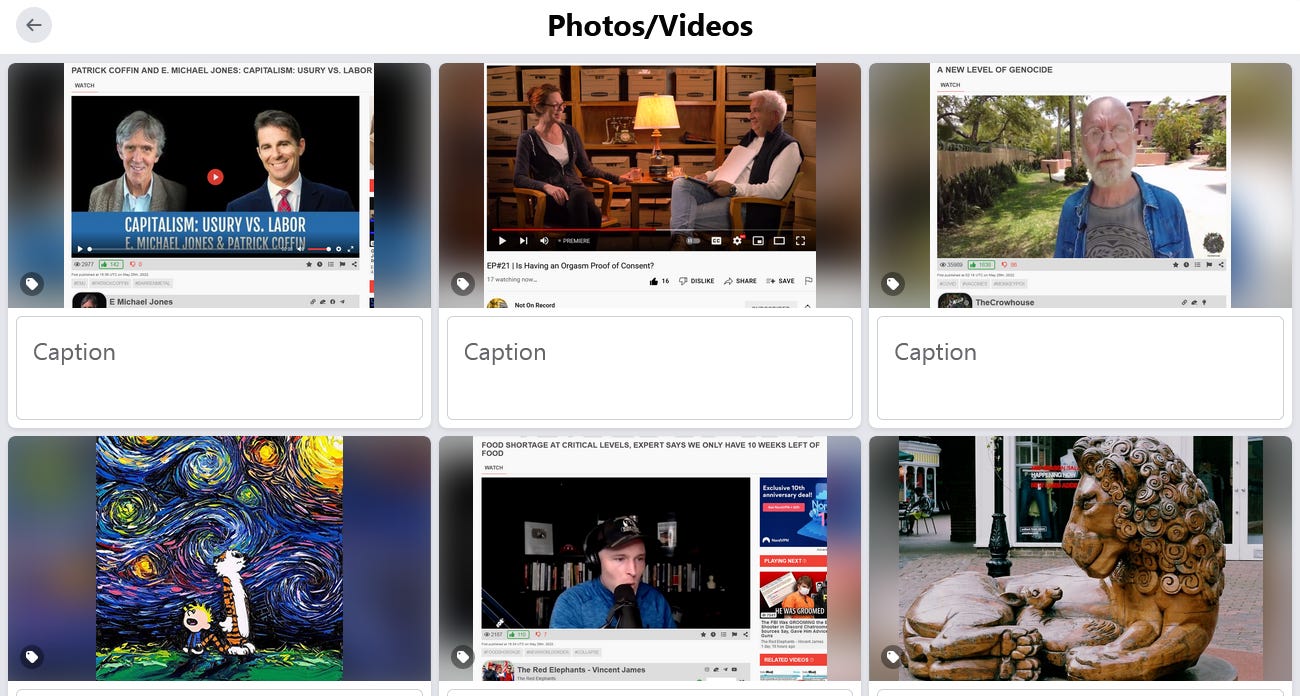Open the A New Level of Genocide thumbnail

(x=1080, y=185)
